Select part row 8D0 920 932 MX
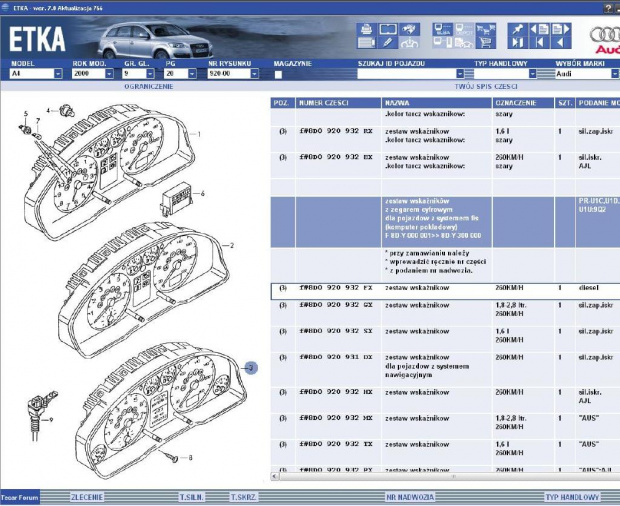This screenshot has height=506, width=620. click(445, 426)
